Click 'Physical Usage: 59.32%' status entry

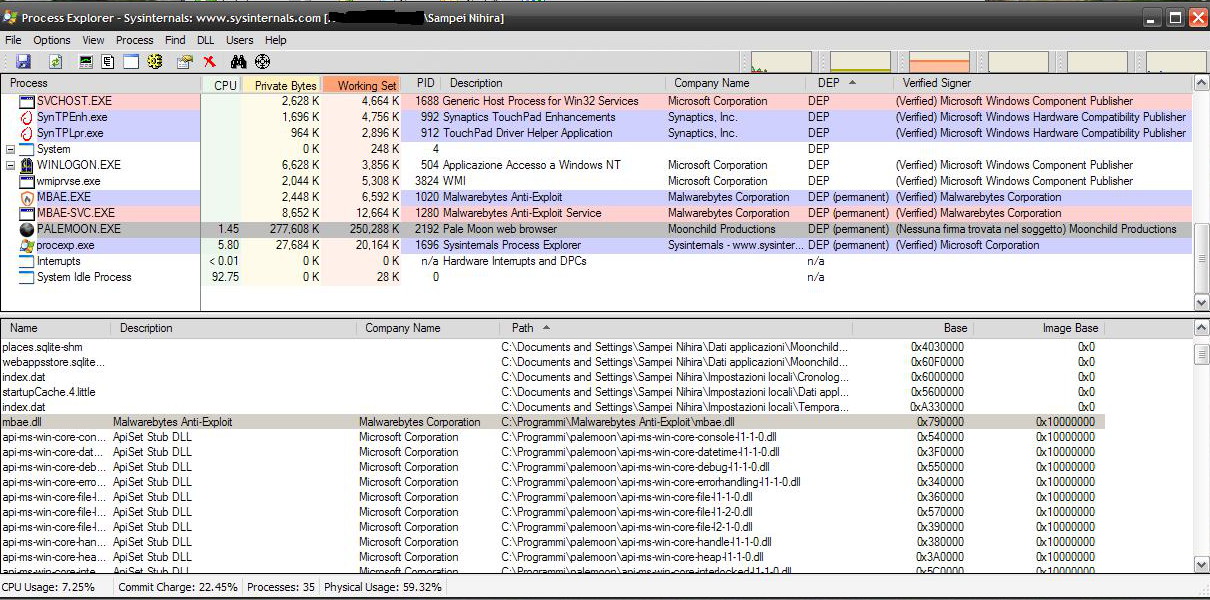coord(383,587)
